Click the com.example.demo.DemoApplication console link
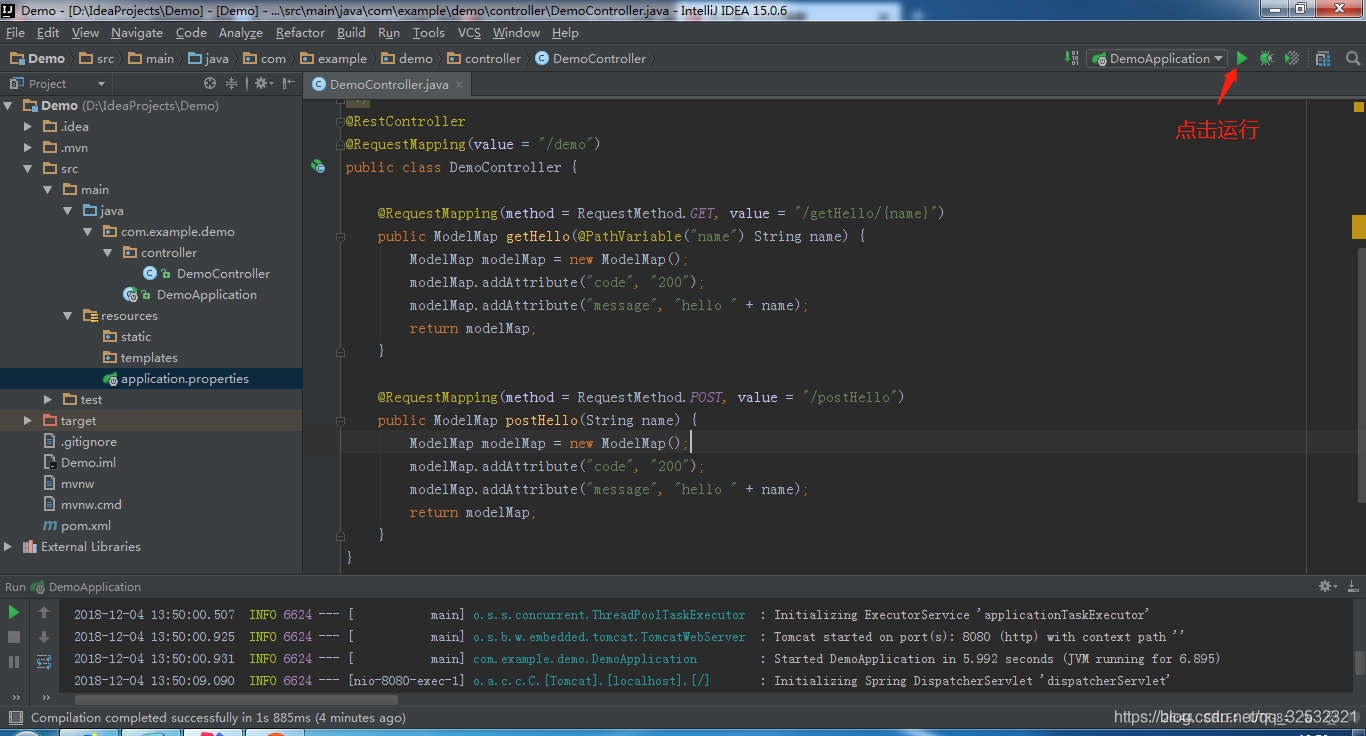1366x736 pixels. [585, 658]
